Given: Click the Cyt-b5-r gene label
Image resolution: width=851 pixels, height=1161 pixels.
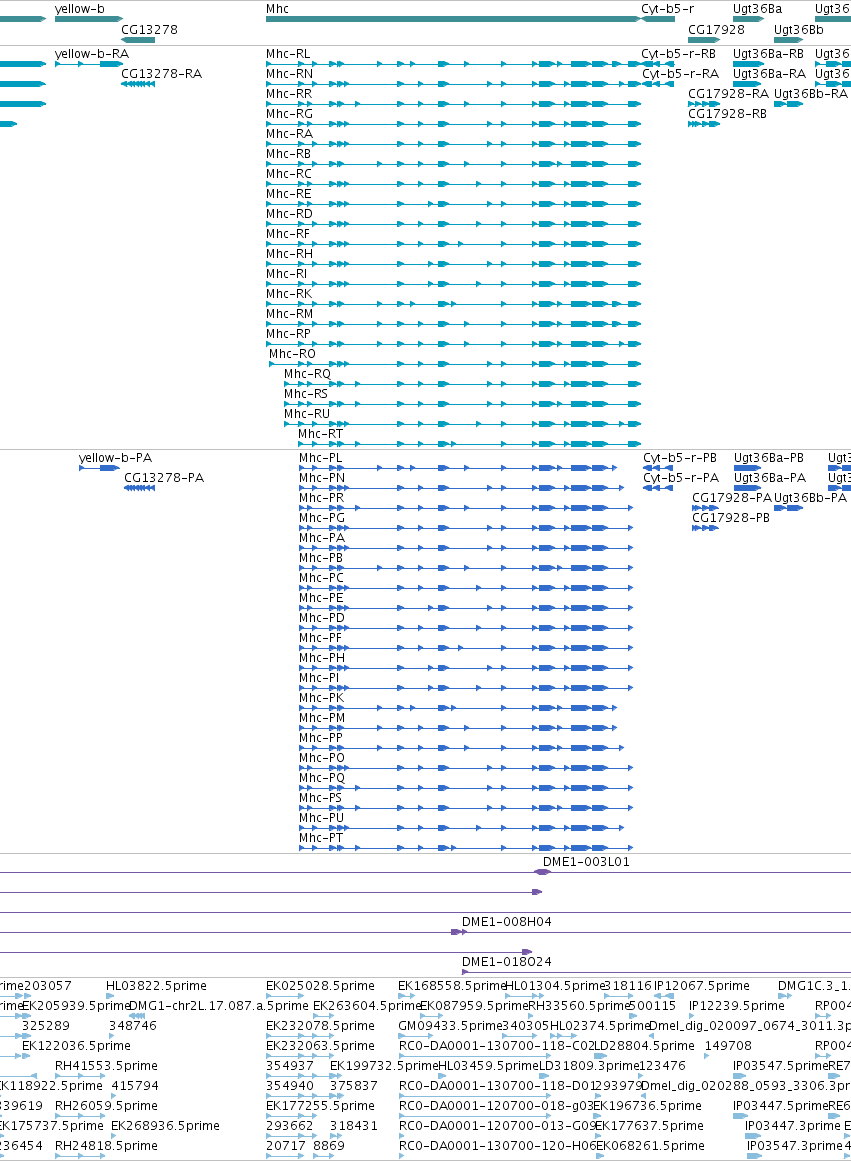Looking at the screenshot, I should [x=667, y=9].
